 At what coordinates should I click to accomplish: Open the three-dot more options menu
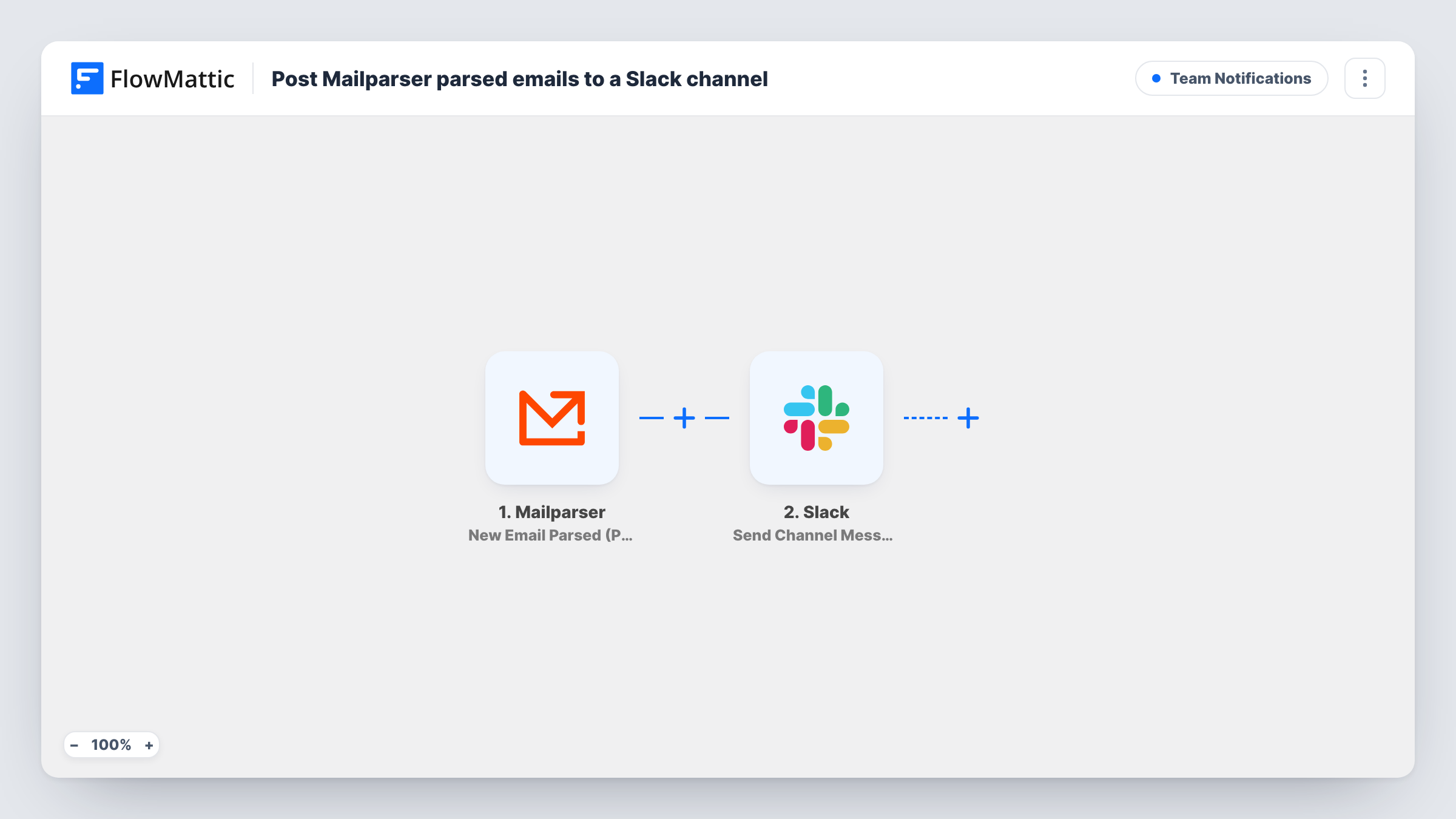coord(1364,78)
